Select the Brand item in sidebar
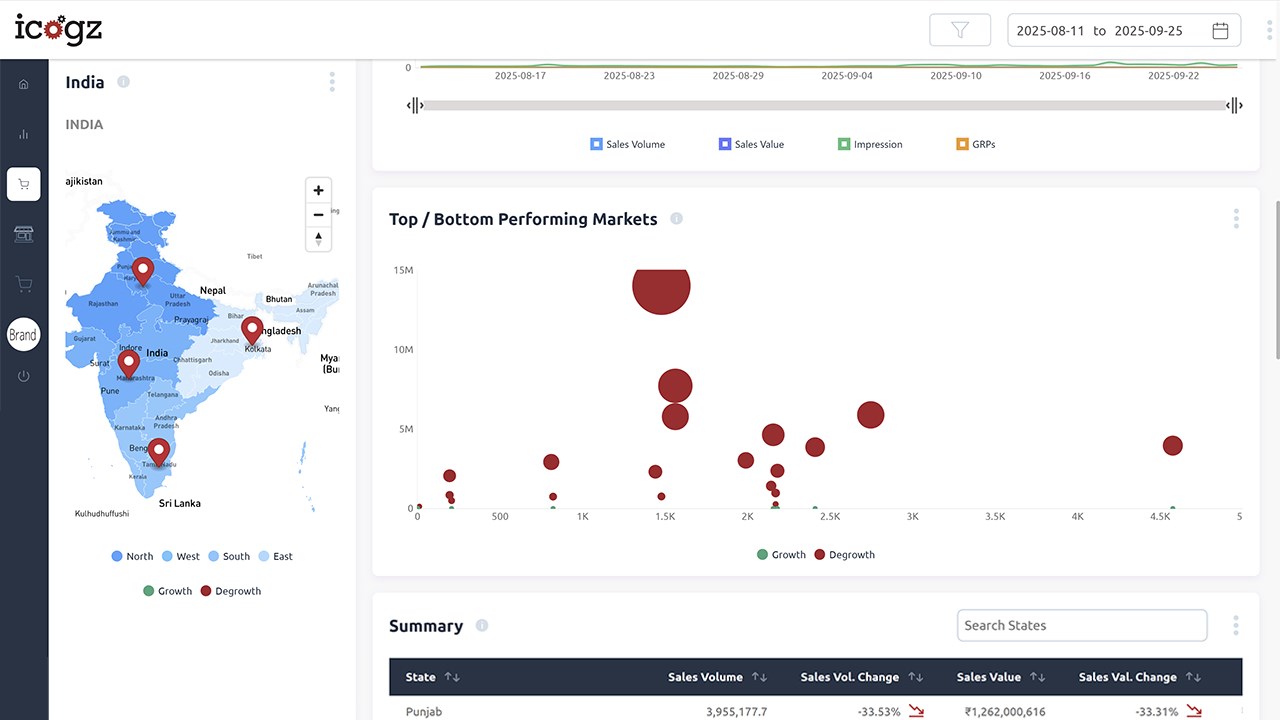This screenshot has width=1280, height=720. [x=23, y=335]
